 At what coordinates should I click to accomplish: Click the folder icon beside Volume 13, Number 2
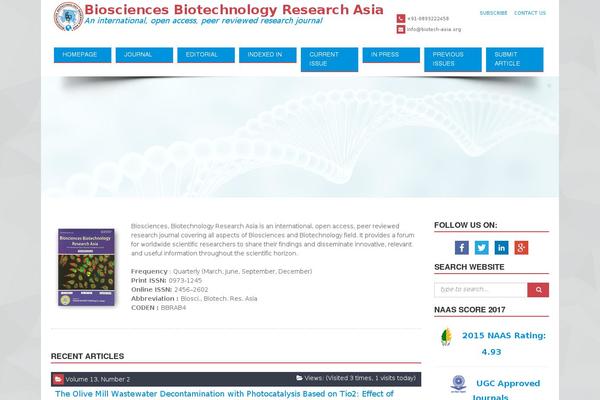tap(58, 379)
